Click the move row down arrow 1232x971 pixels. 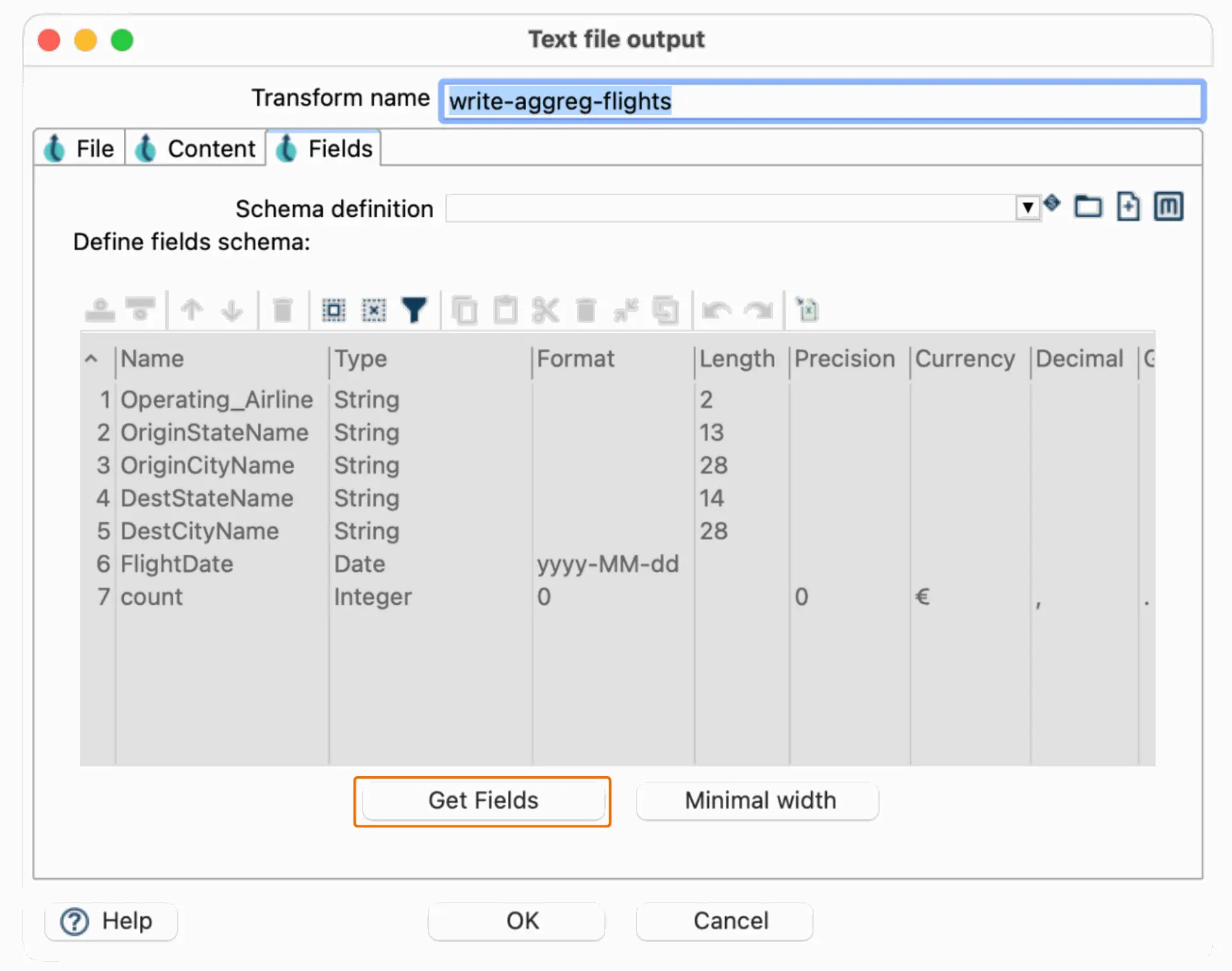click(232, 310)
